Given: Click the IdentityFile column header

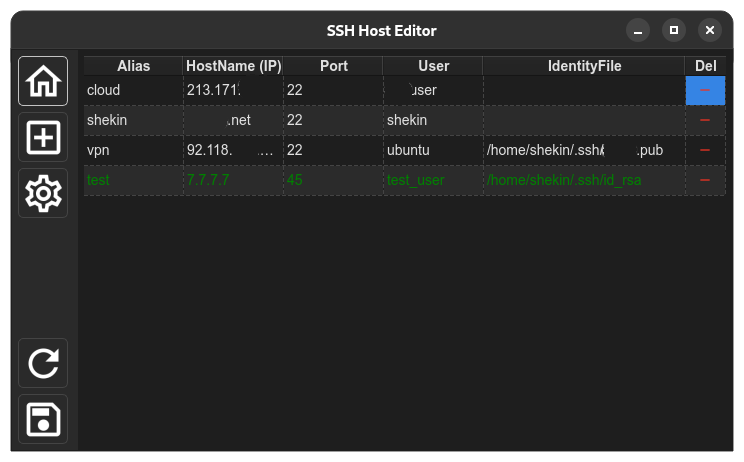Looking at the screenshot, I should coord(584,66).
